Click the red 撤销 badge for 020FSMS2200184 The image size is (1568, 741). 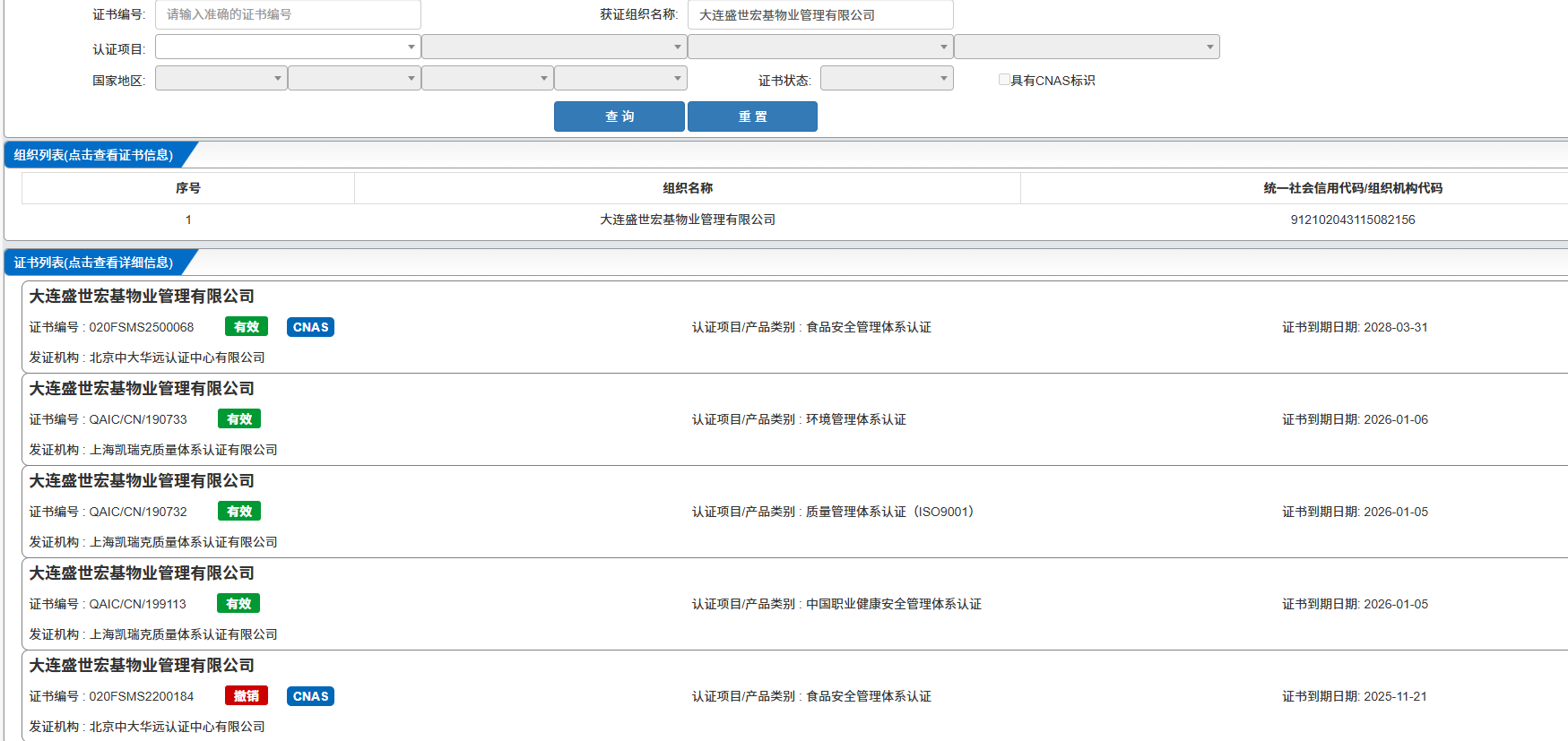point(247,696)
